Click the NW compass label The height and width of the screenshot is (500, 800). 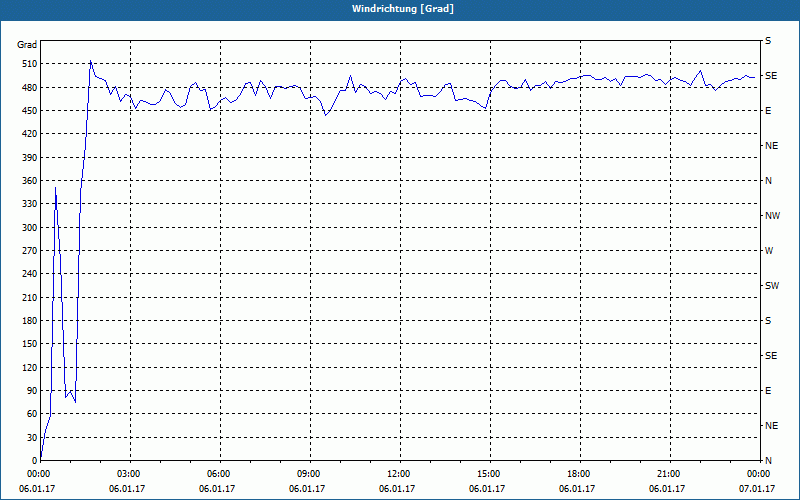pyautogui.click(x=772, y=216)
